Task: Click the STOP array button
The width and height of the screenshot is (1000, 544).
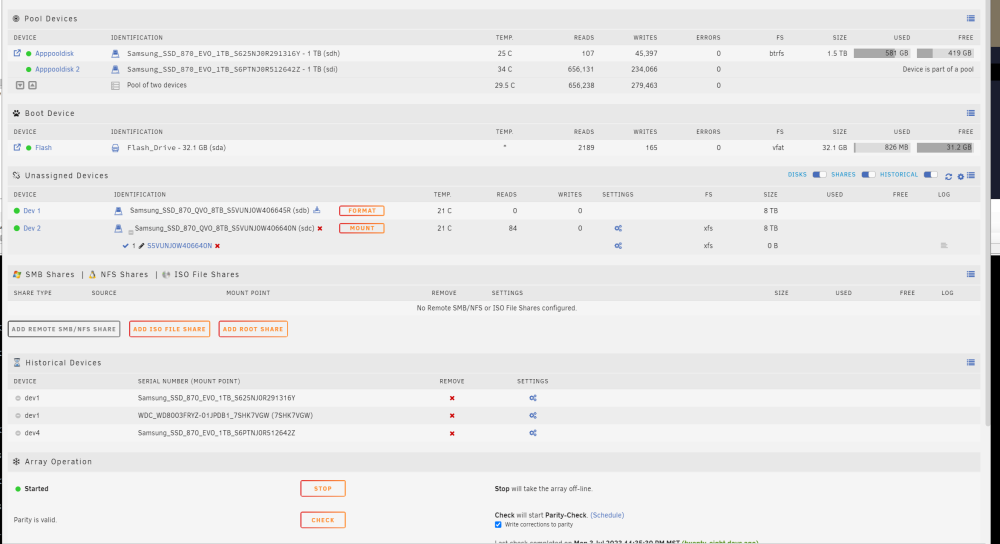Action: [323, 489]
